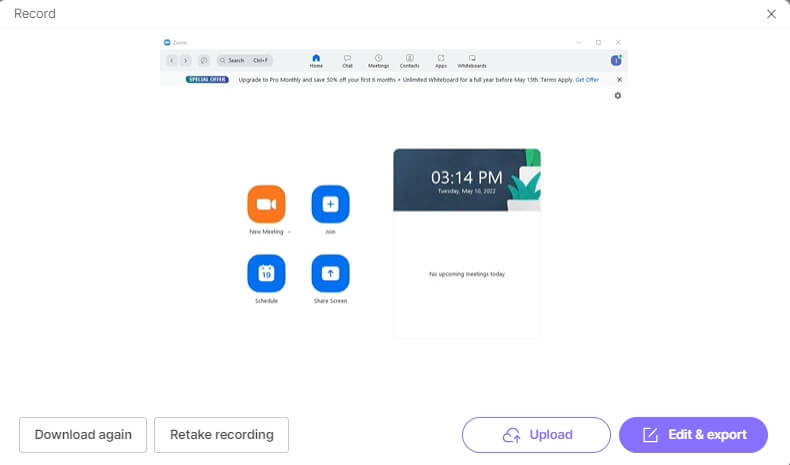Click the Get Offer link

(x=586, y=79)
